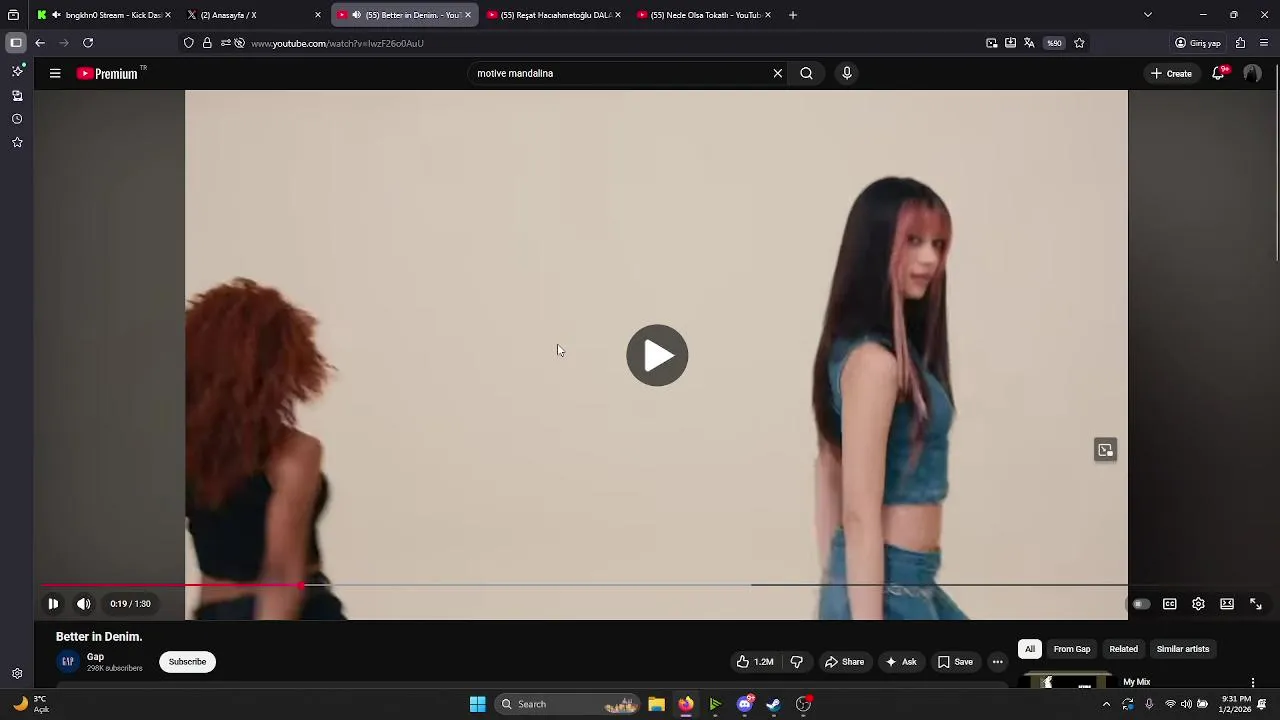Open sidebar bookmarks star icon

(x=17, y=143)
